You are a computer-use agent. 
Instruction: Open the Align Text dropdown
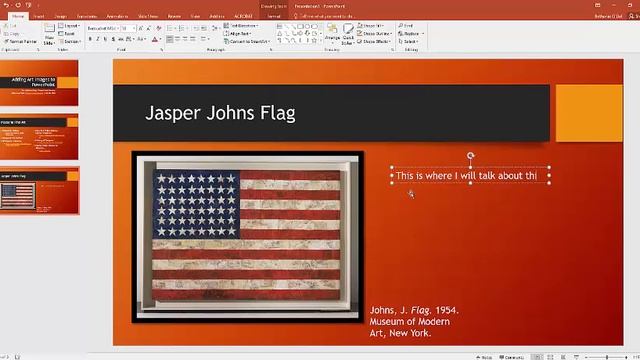(x=238, y=33)
